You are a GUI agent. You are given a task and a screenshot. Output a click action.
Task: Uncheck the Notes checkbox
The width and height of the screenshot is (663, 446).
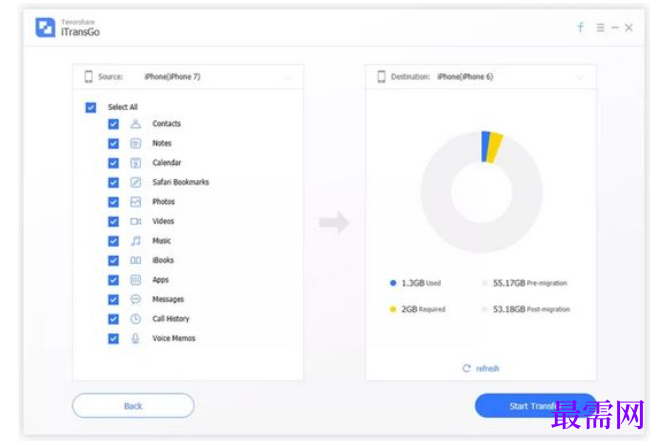(x=113, y=143)
